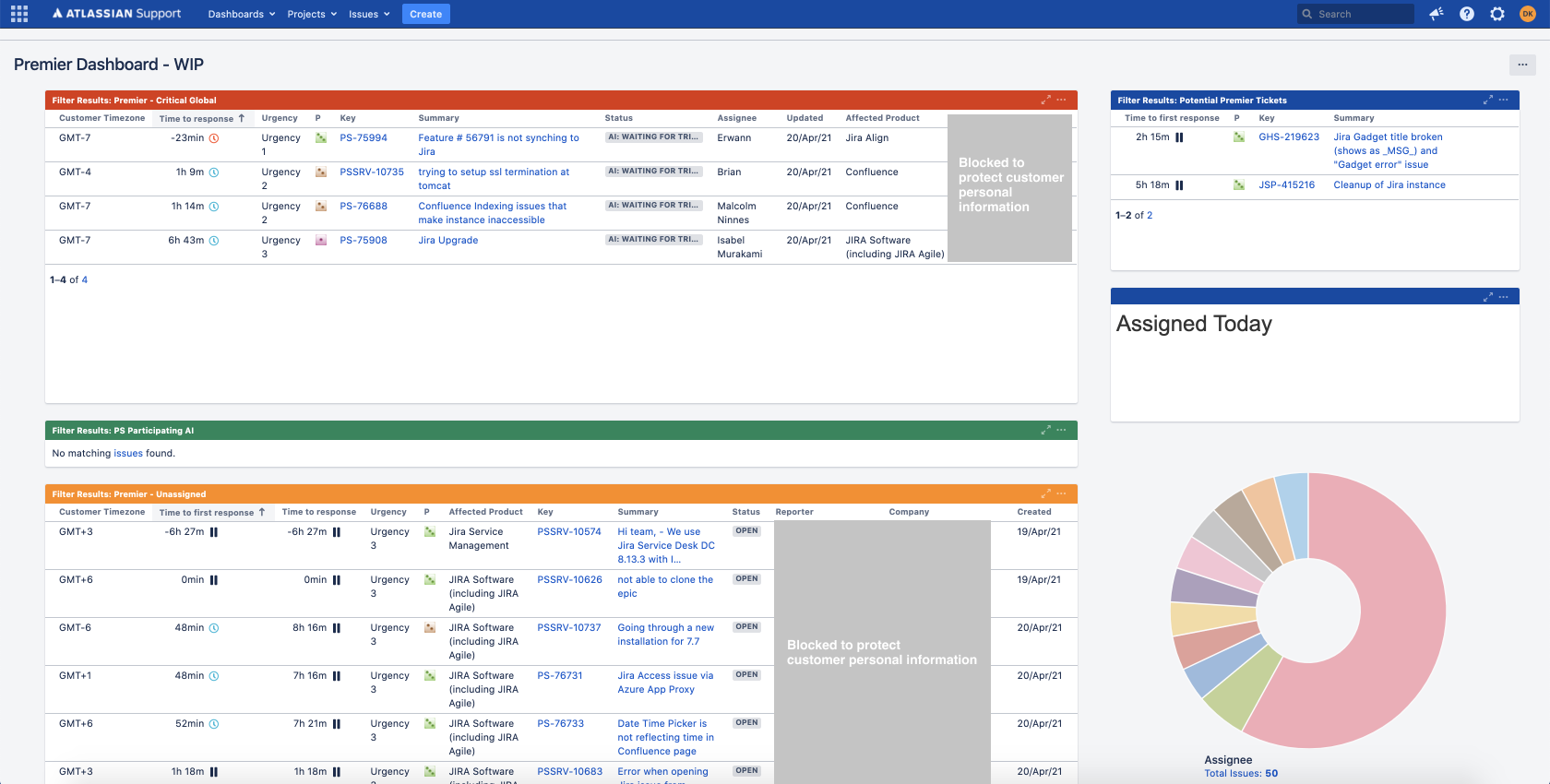The image size is (1550, 784).
Task: Sort Unassigned table by Affected Product column
Action: [486, 512]
